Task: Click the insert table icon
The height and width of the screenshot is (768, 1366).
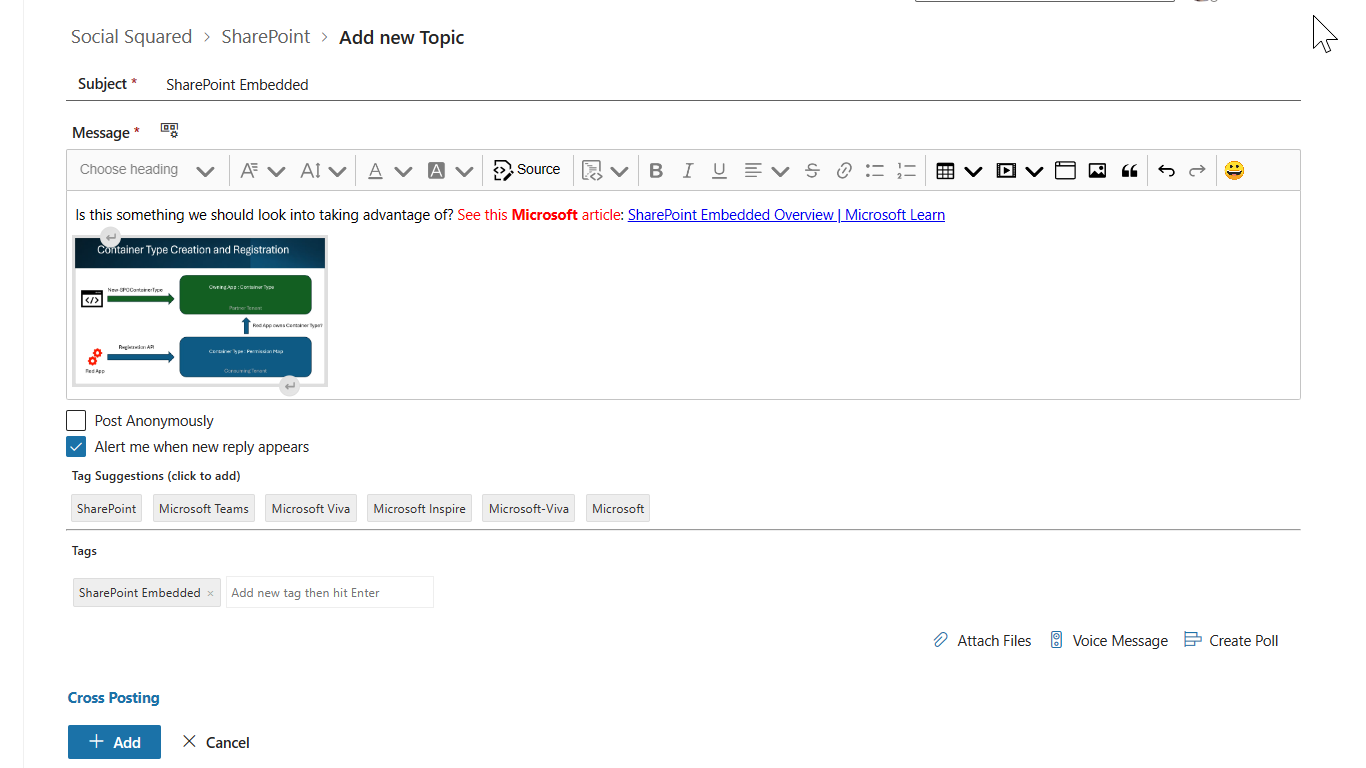Action: tap(945, 171)
